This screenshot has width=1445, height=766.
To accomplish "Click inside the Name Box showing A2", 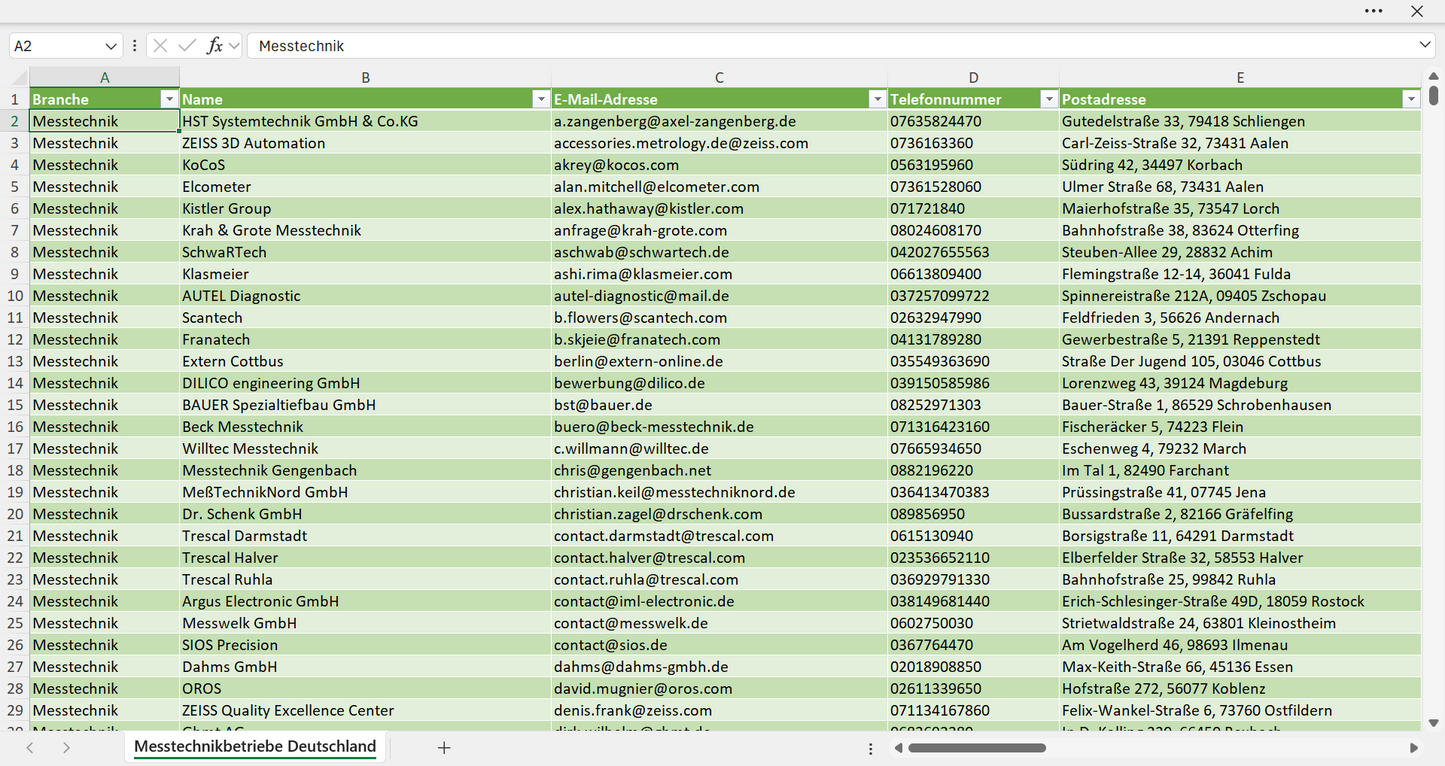I will [x=56, y=46].
